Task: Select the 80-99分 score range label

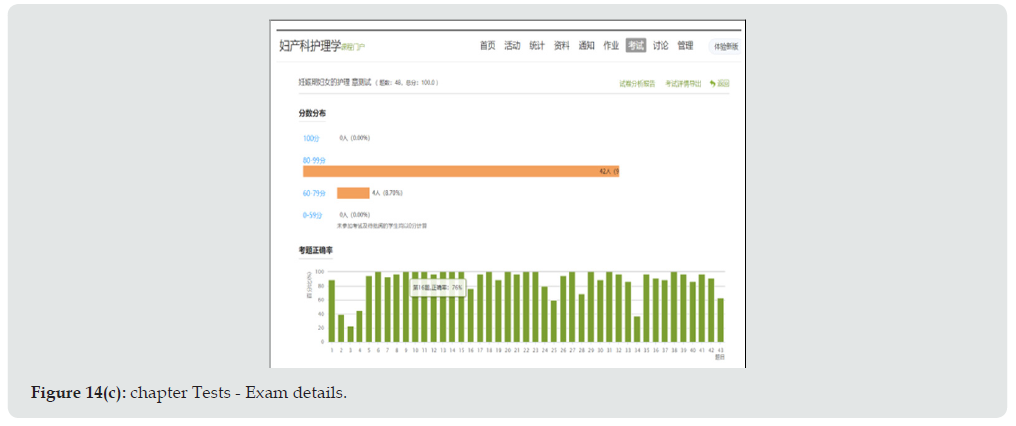Action: (314, 160)
